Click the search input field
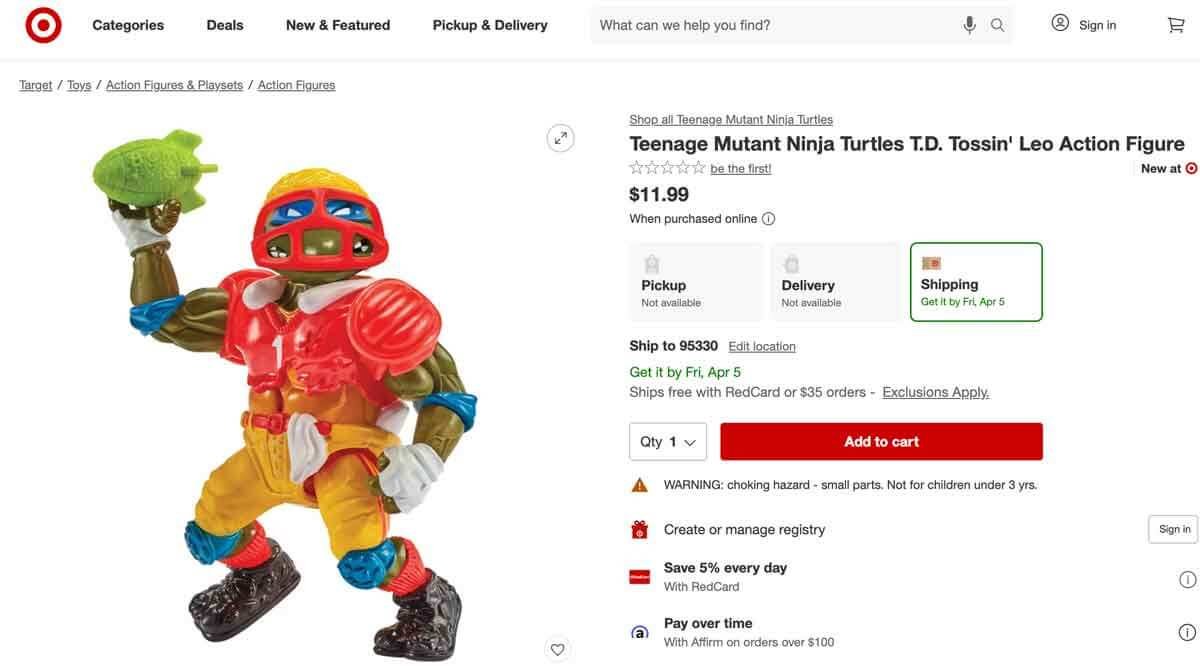Viewport: 1200px width, 666px height. click(x=770, y=25)
